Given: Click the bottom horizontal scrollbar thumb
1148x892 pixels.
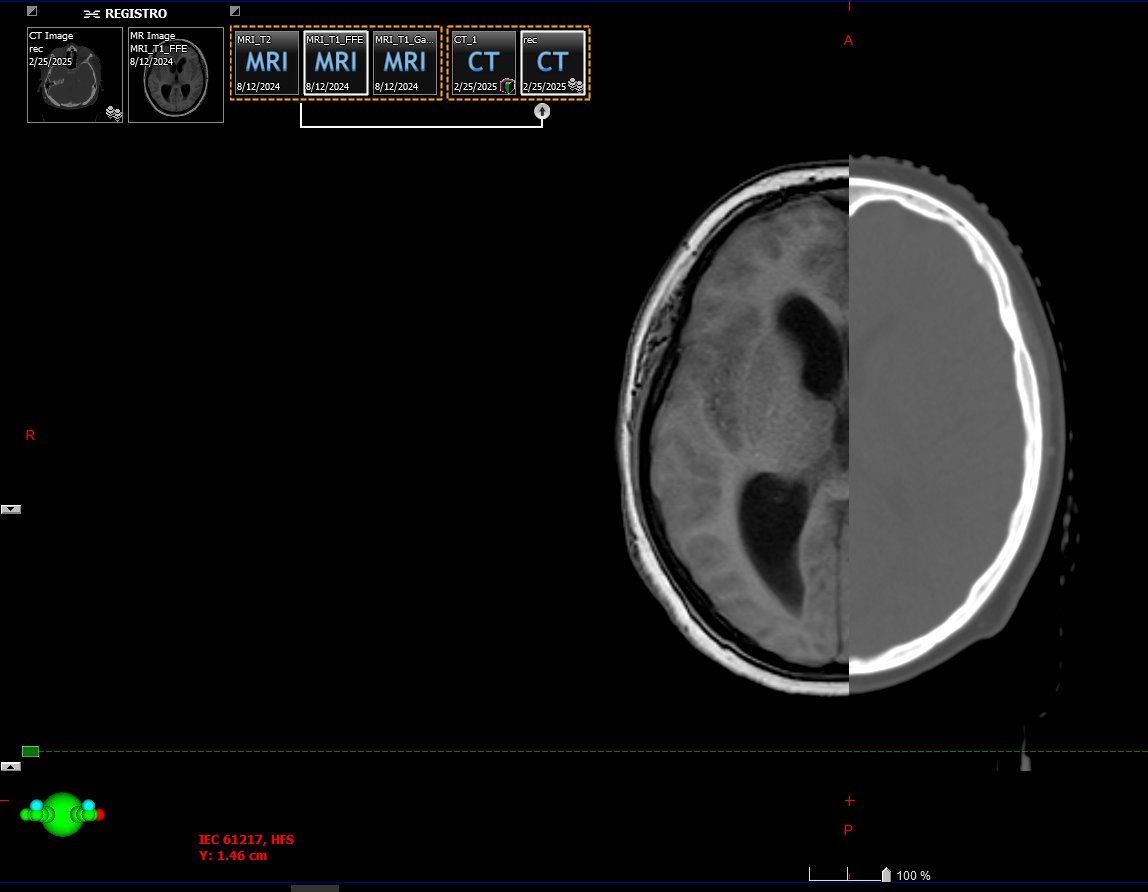Looking at the screenshot, I should 314,888.
